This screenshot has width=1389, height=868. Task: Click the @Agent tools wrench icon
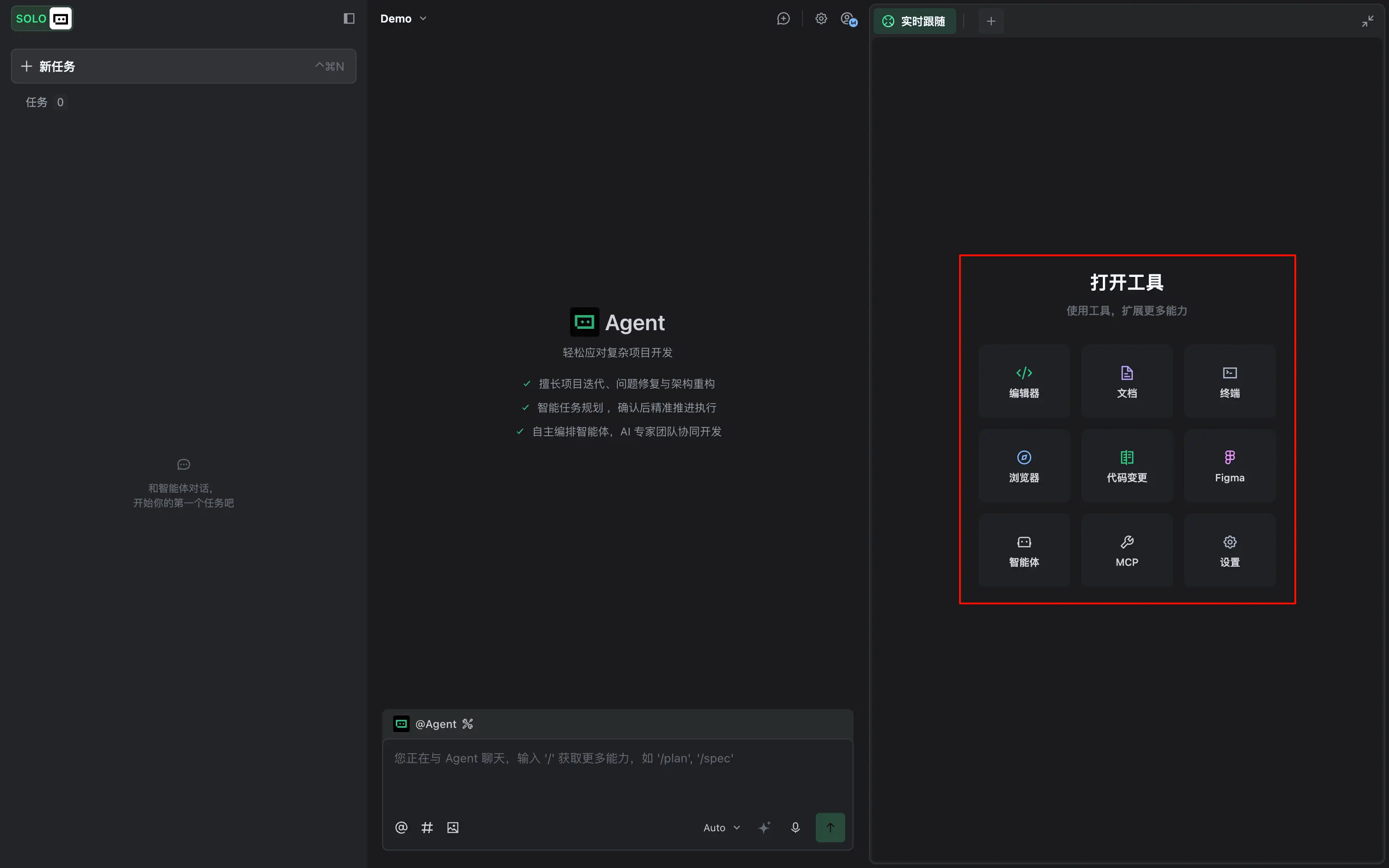[x=468, y=724]
